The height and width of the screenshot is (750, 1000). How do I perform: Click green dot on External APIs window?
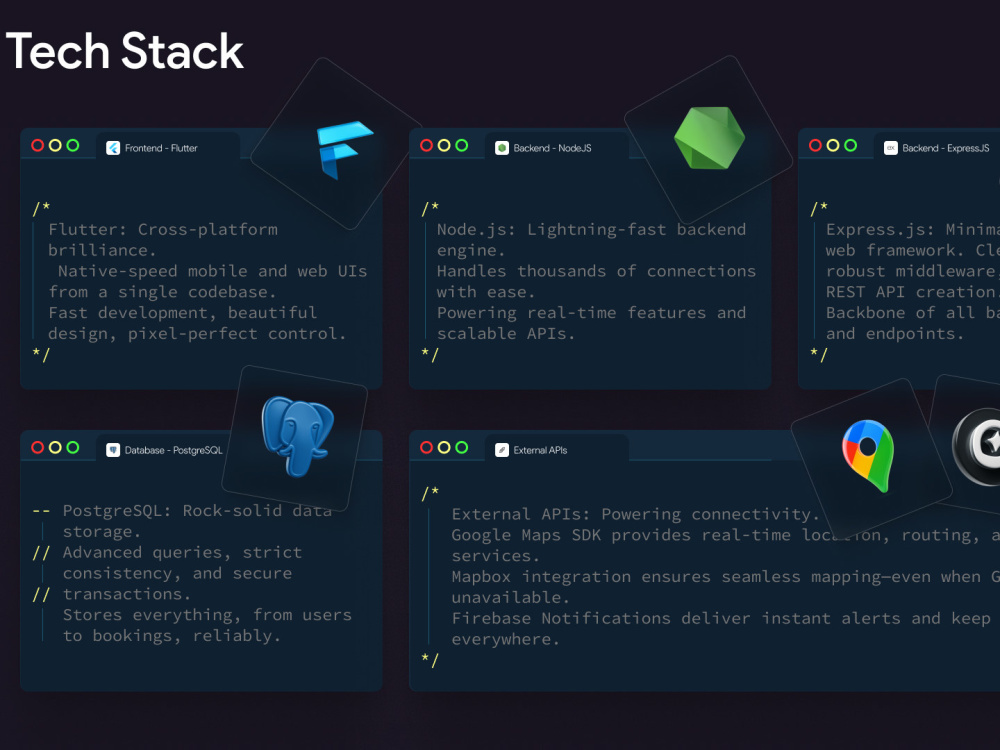click(462, 447)
